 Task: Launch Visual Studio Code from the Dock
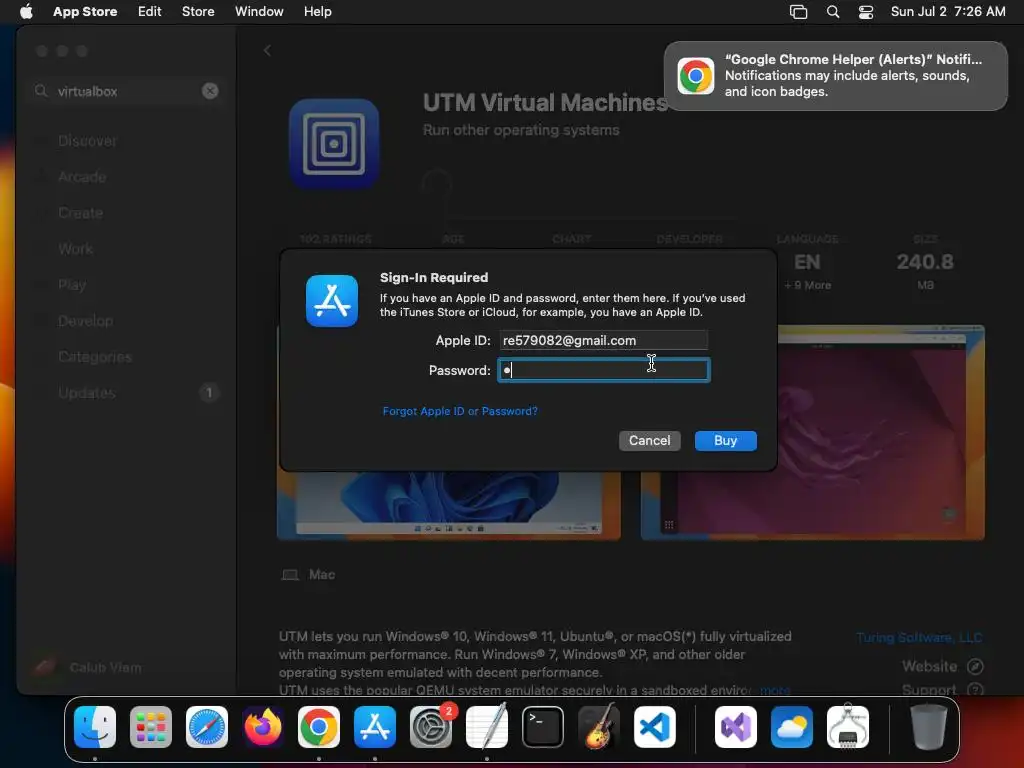tap(655, 727)
